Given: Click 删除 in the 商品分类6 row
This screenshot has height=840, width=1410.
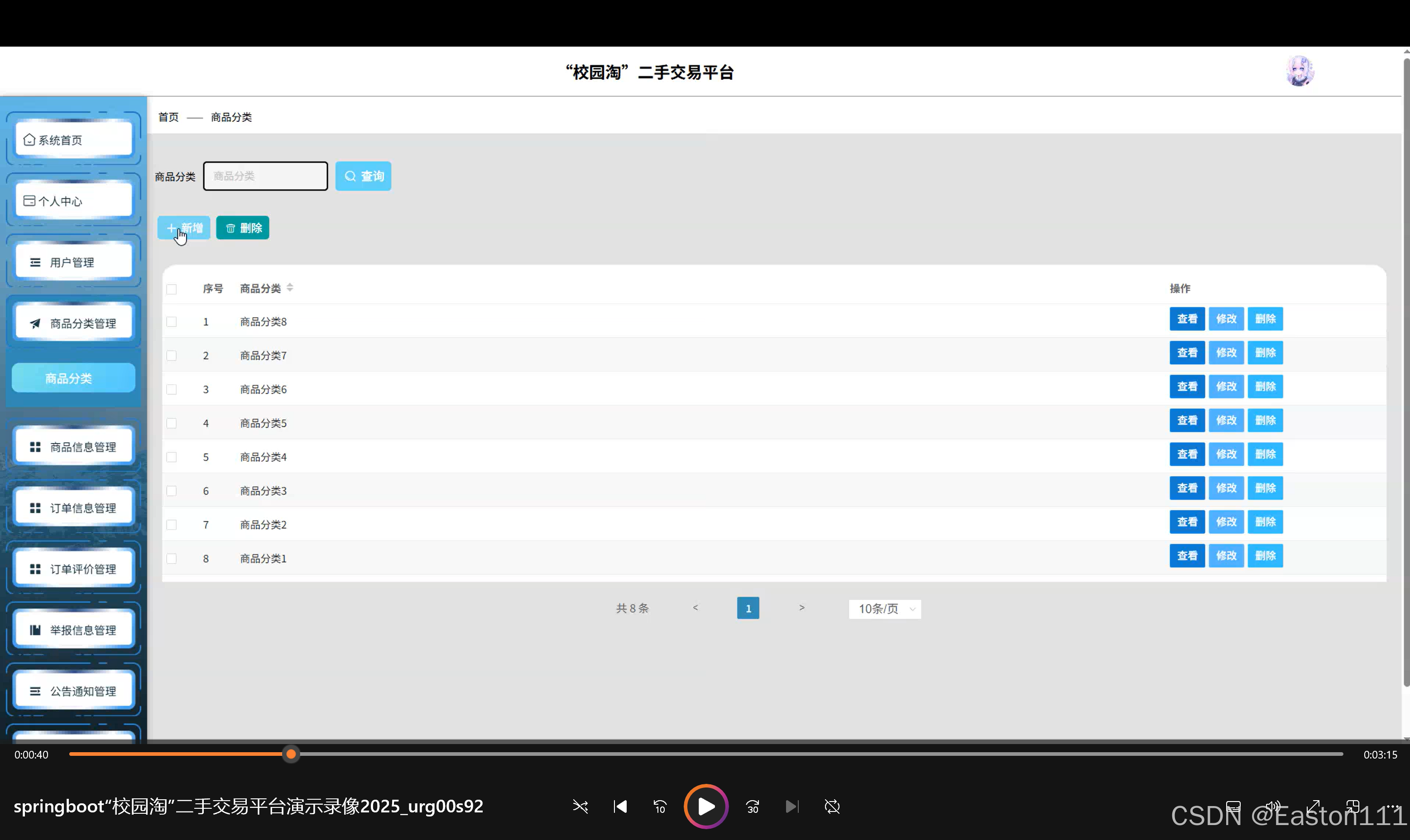Looking at the screenshot, I should pos(1265,386).
